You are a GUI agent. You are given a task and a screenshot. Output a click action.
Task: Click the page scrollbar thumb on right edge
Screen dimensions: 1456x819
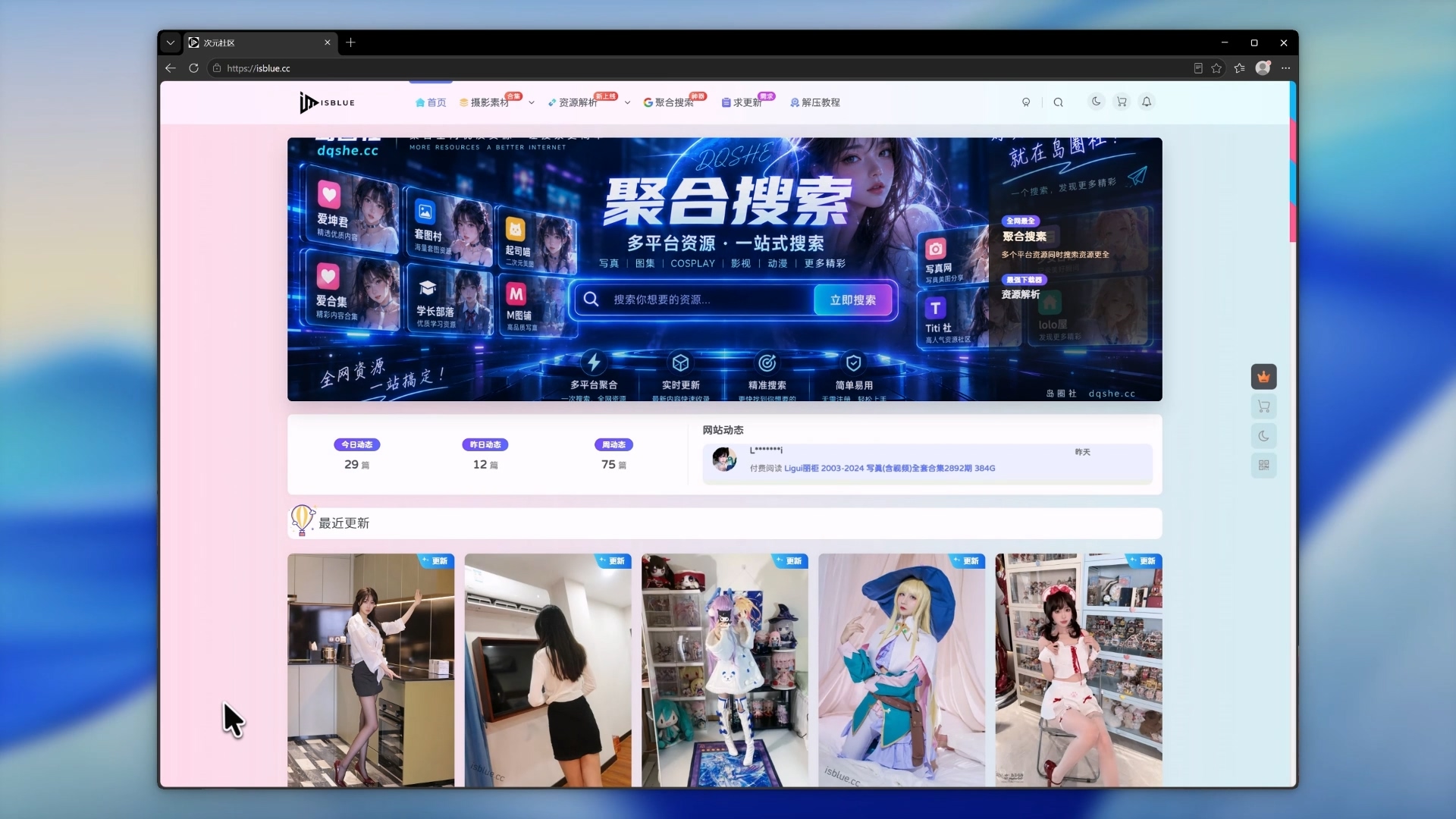1292,163
